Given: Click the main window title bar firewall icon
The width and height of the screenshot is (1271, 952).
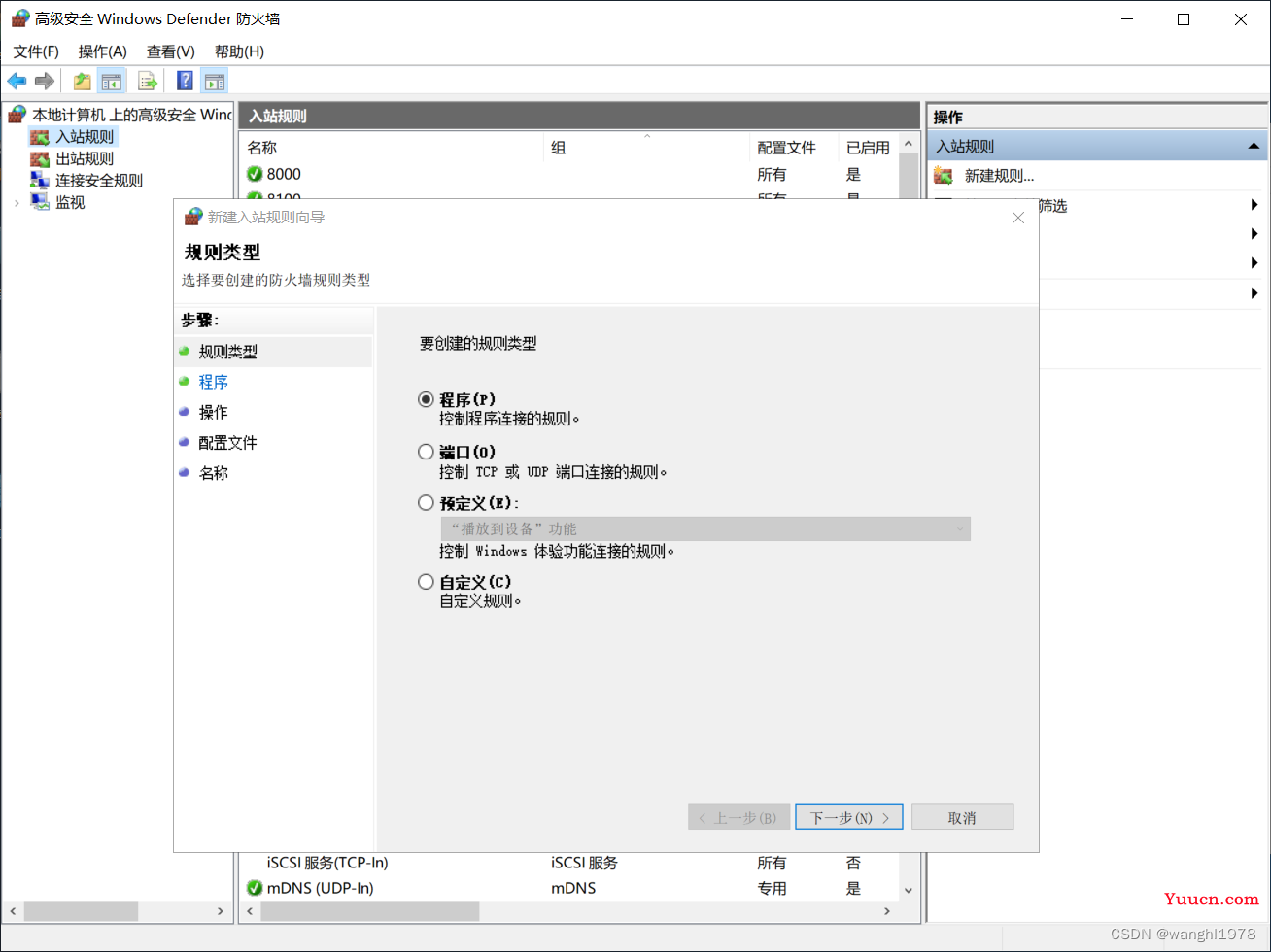Looking at the screenshot, I should [x=19, y=18].
